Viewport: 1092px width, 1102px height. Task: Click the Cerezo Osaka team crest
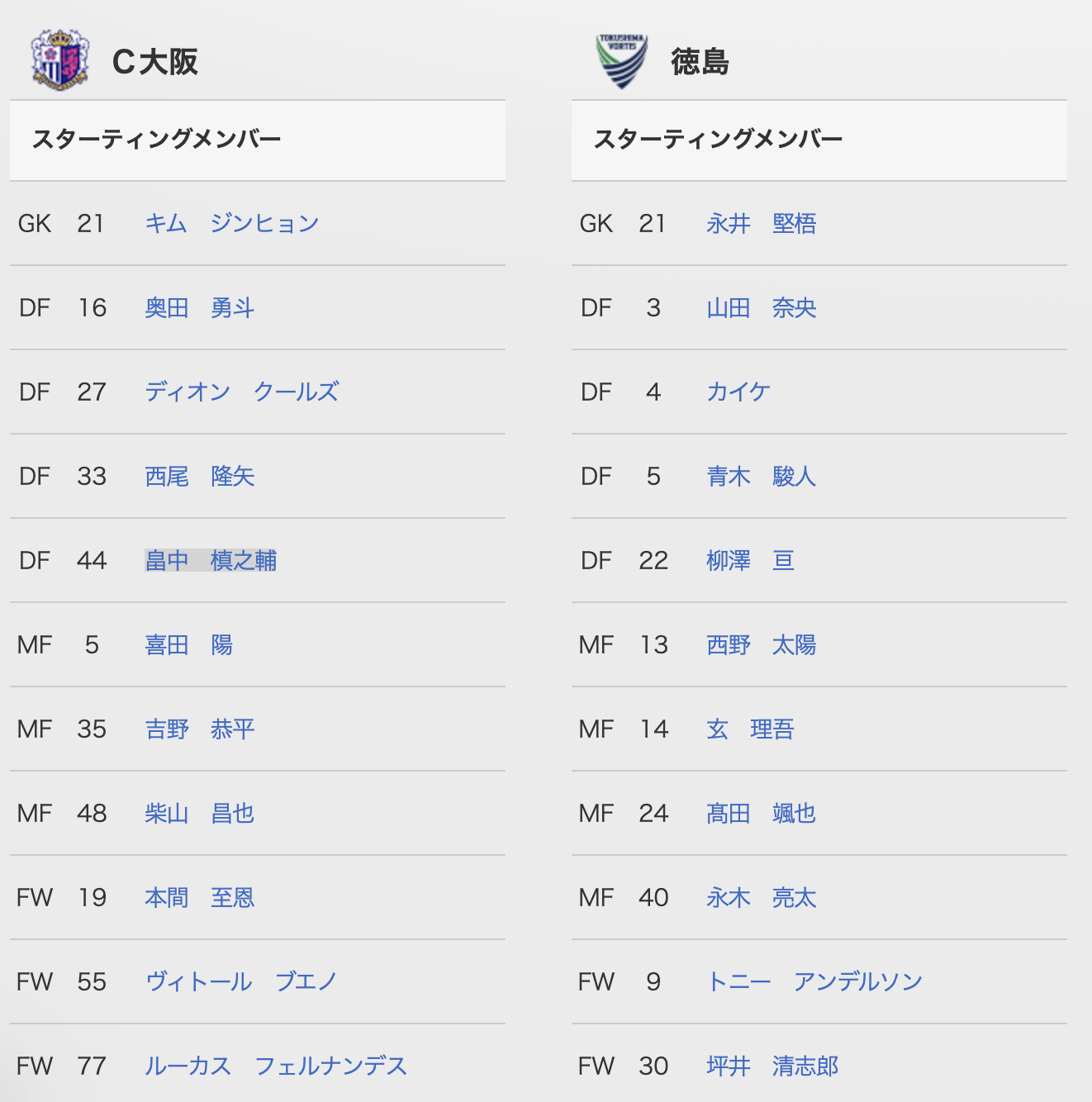click(59, 60)
